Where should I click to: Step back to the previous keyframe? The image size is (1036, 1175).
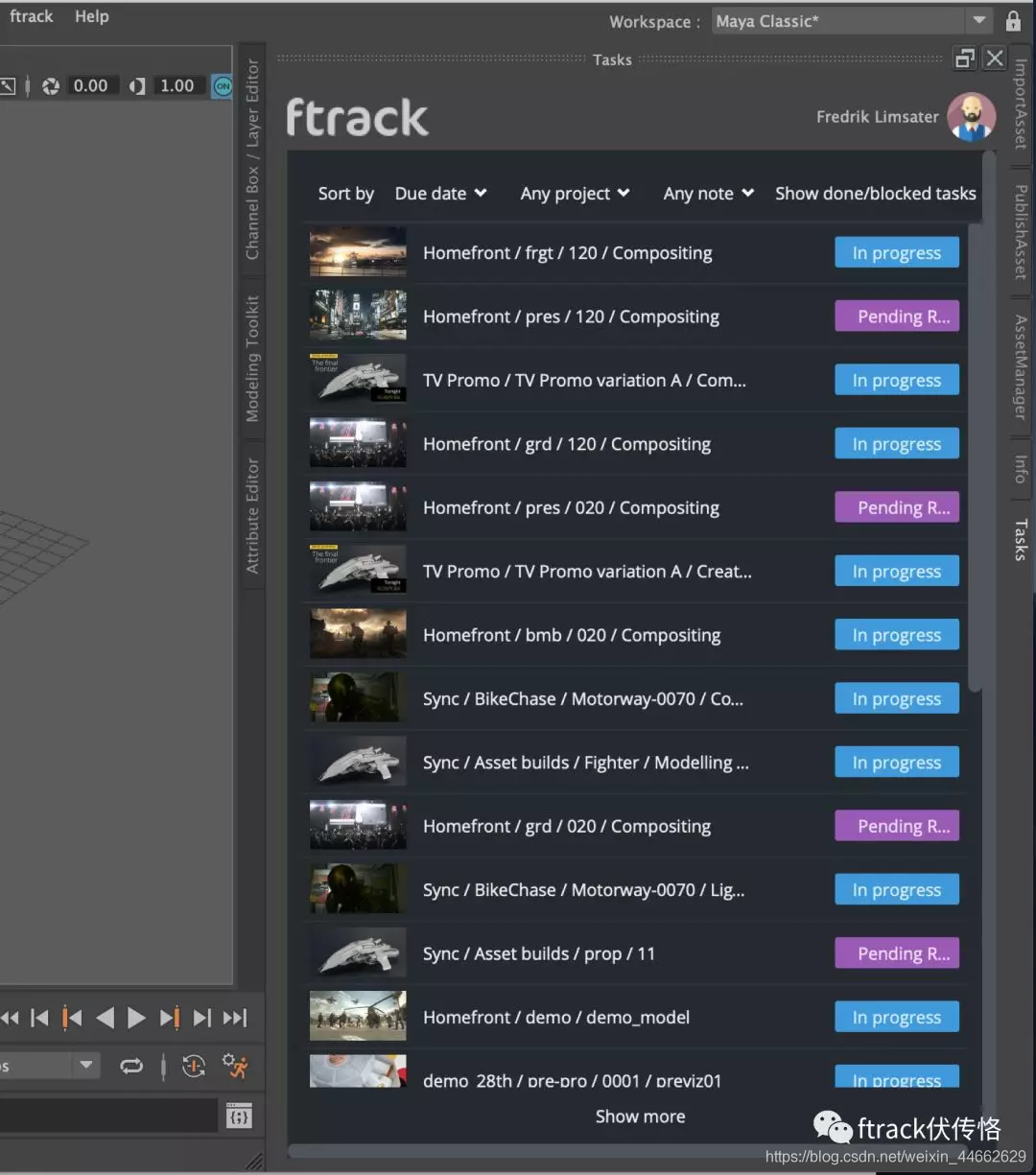click(x=72, y=1018)
